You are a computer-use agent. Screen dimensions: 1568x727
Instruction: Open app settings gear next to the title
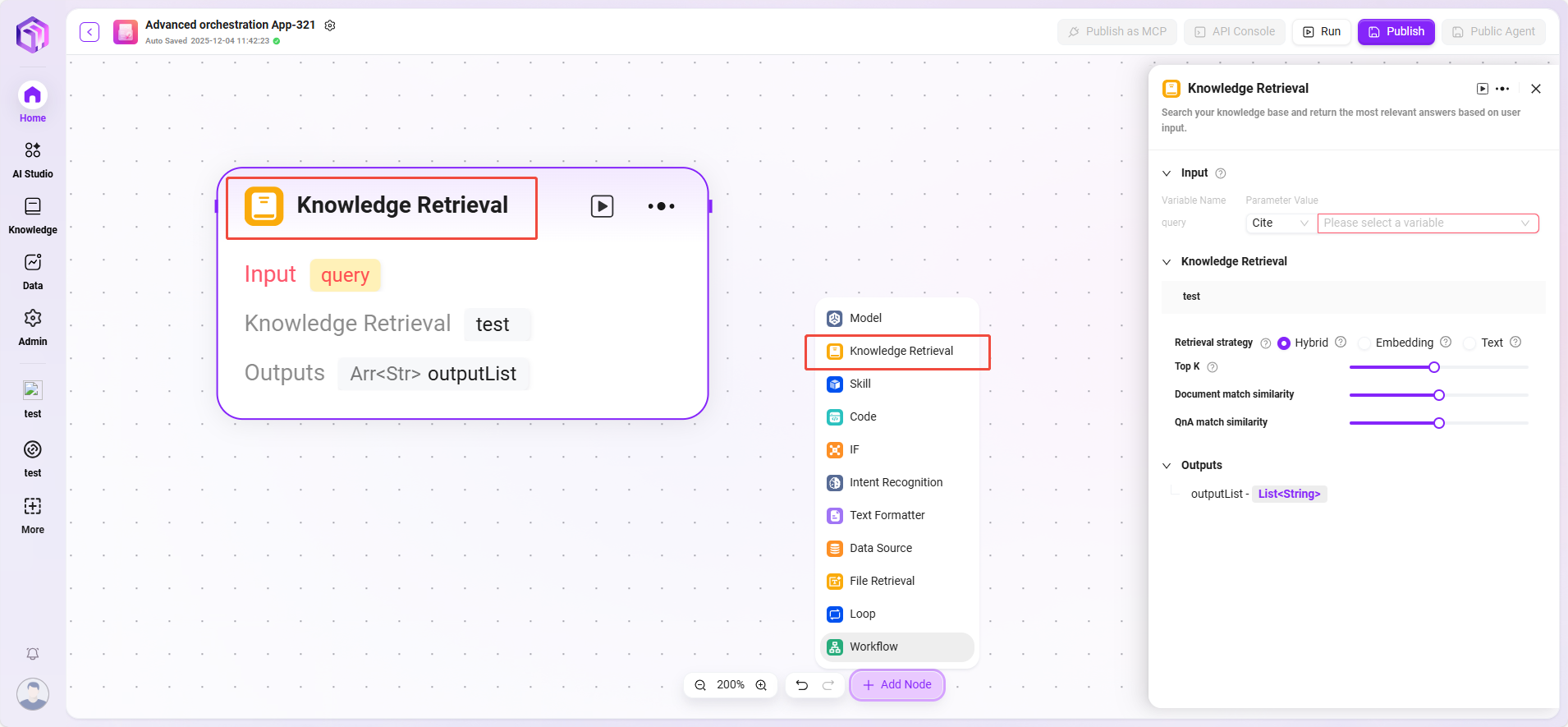[330, 25]
